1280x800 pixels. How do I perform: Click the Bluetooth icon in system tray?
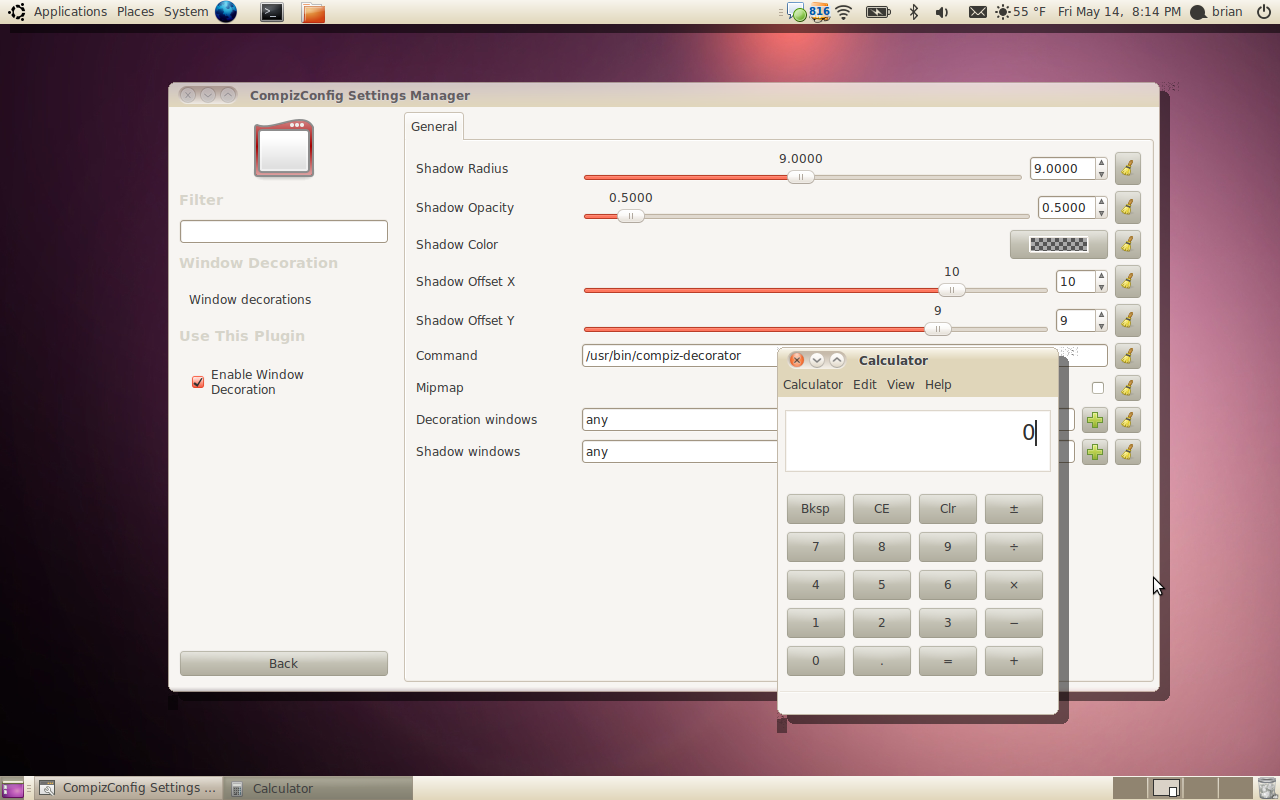913,12
